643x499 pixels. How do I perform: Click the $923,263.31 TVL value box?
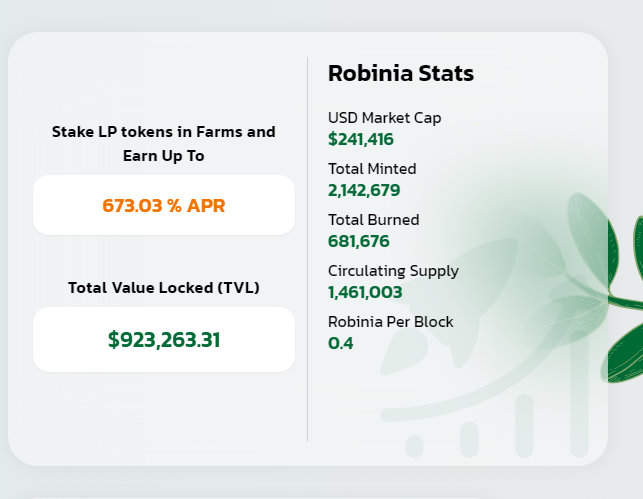click(164, 339)
